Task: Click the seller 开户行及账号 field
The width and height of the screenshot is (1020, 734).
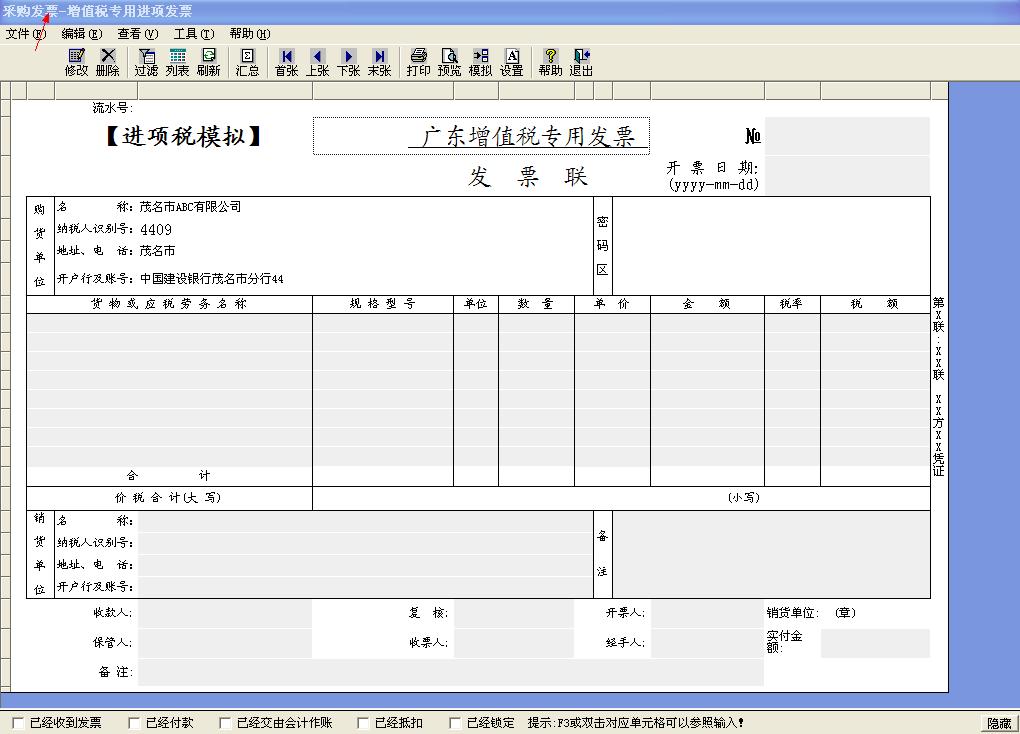Action: 365,586
